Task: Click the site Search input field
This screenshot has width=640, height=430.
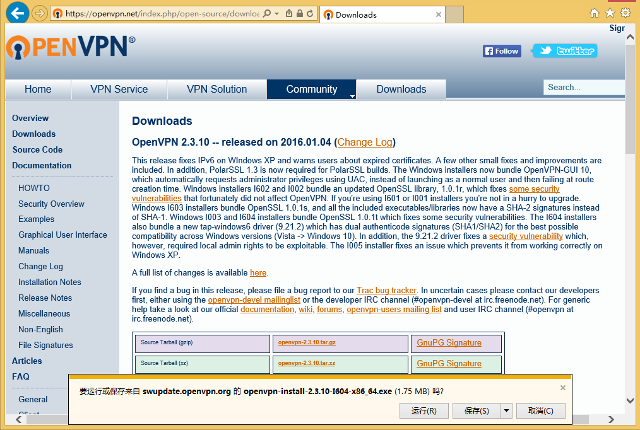Action: (x=584, y=87)
